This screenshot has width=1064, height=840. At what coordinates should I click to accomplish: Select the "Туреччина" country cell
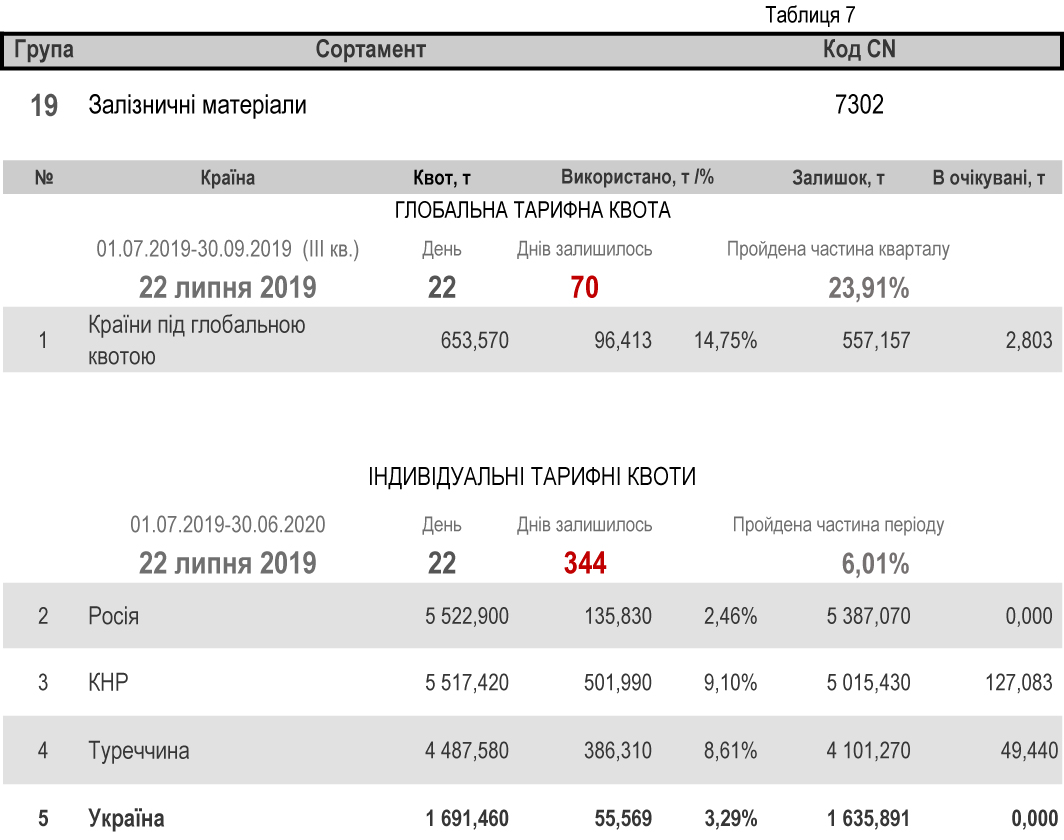[138, 750]
